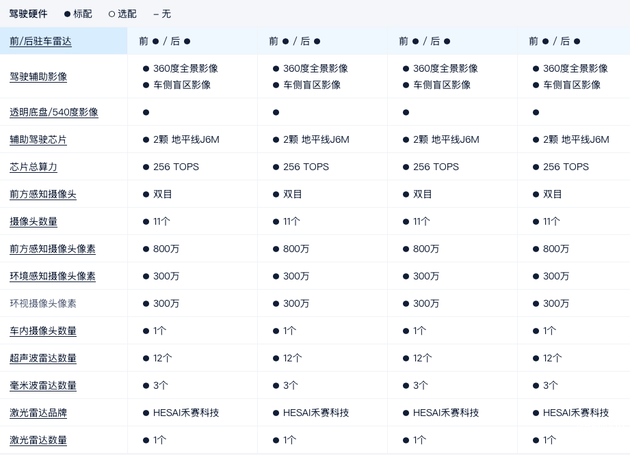Click the 256 TOPS bullet in third column
630x455 pixels.
(x=406, y=167)
